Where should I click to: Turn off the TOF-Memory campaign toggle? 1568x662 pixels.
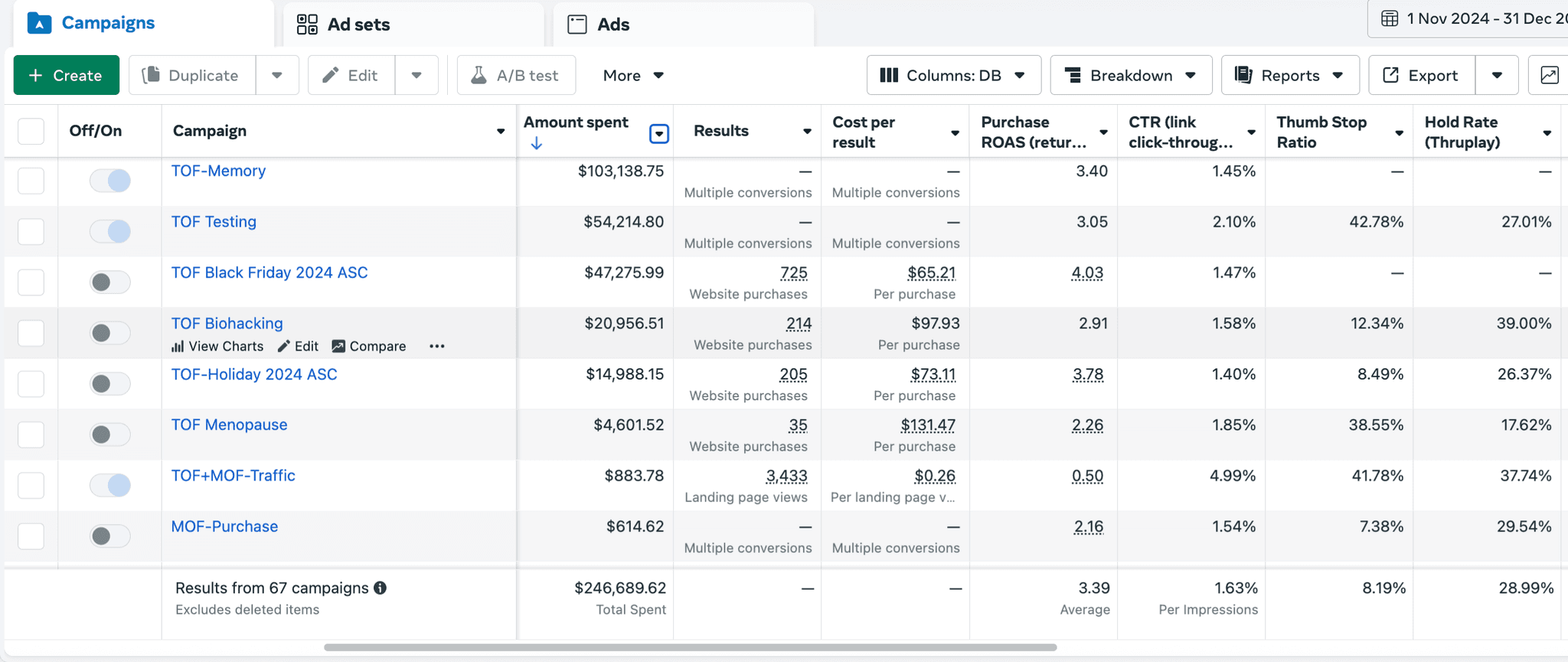(110, 181)
